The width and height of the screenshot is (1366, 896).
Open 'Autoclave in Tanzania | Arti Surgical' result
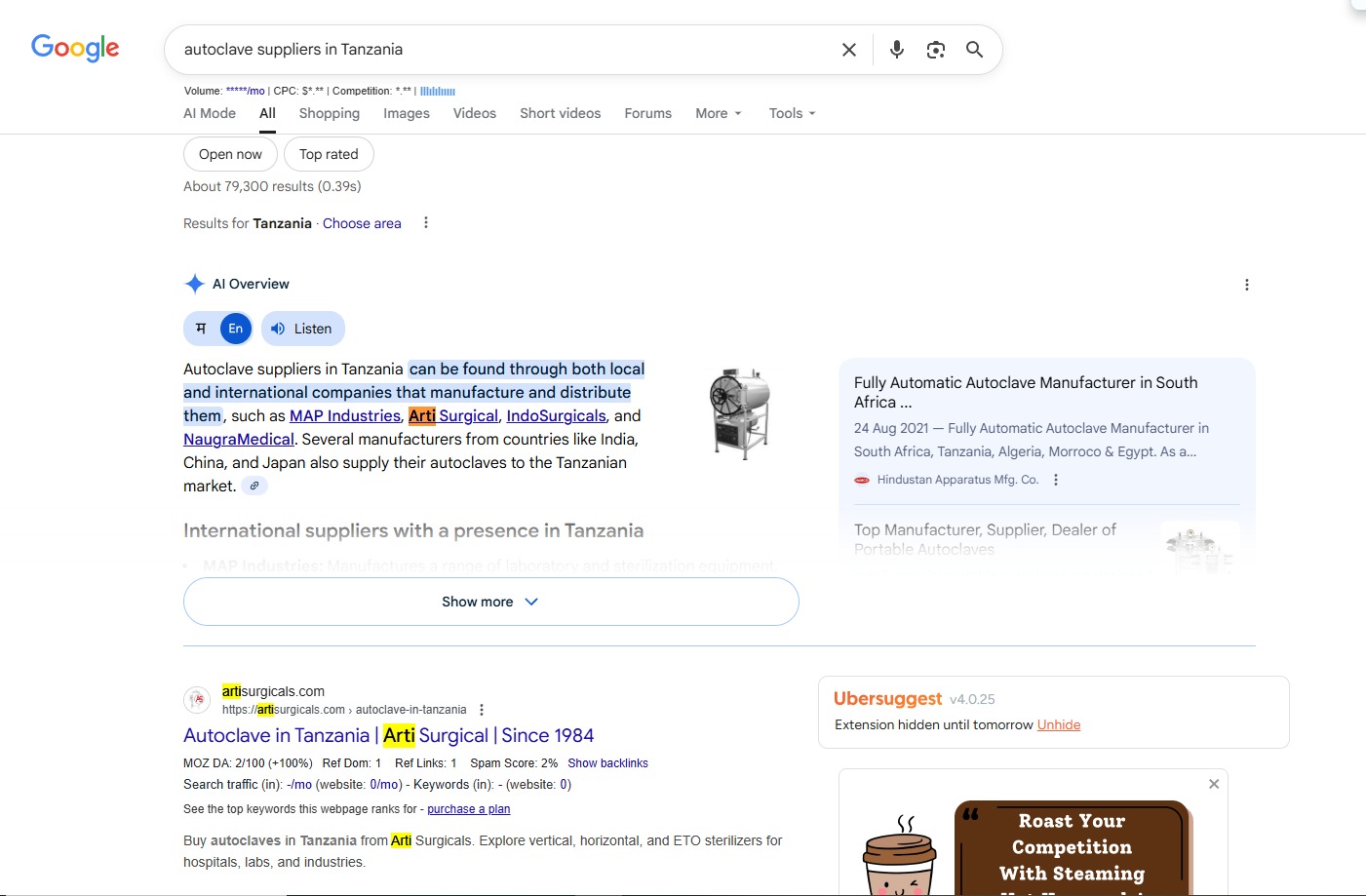(x=388, y=735)
